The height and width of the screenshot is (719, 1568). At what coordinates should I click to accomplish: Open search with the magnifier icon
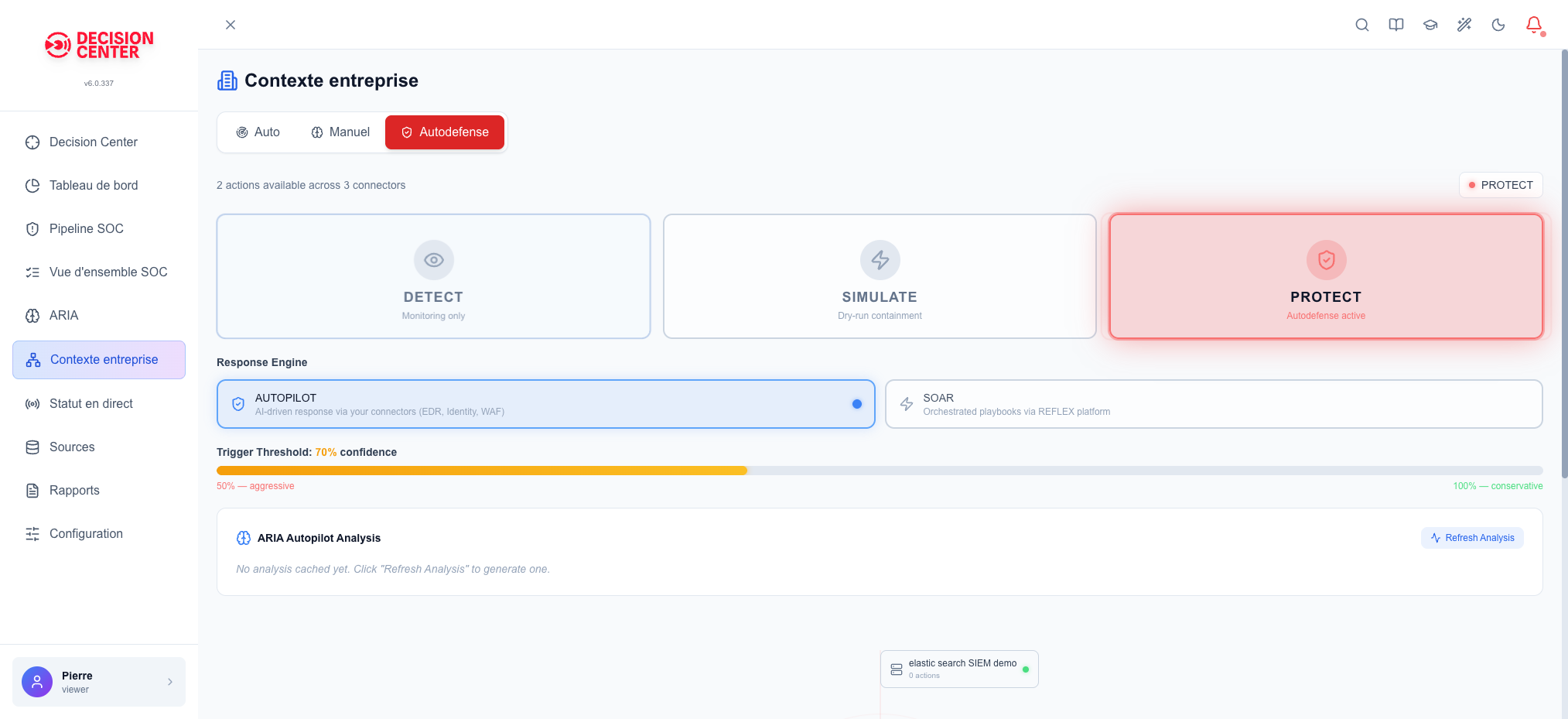[x=1362, y=25]
